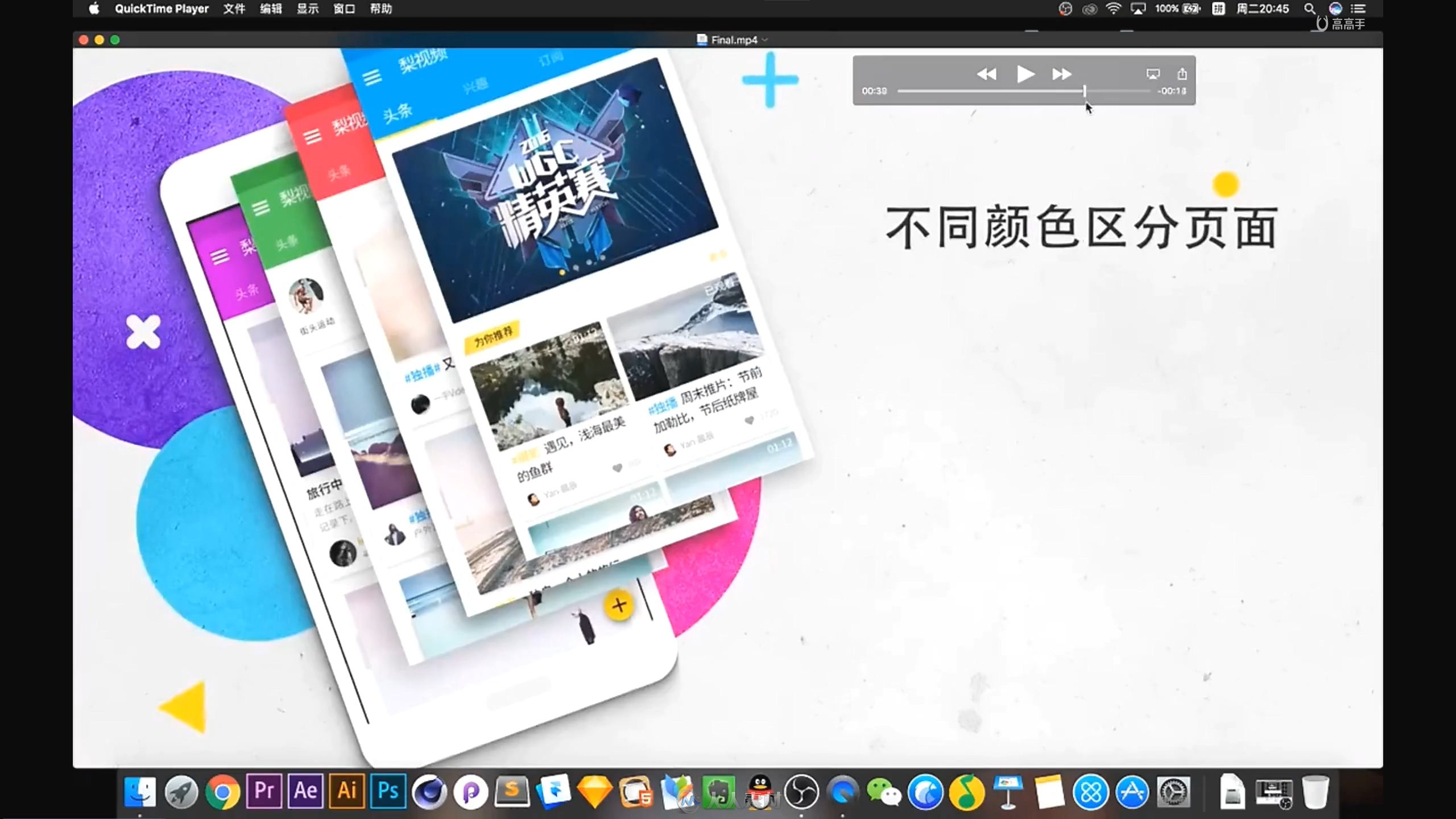
Task: Click the clock showing 周二20:45
Action: tap(1263, 9)
